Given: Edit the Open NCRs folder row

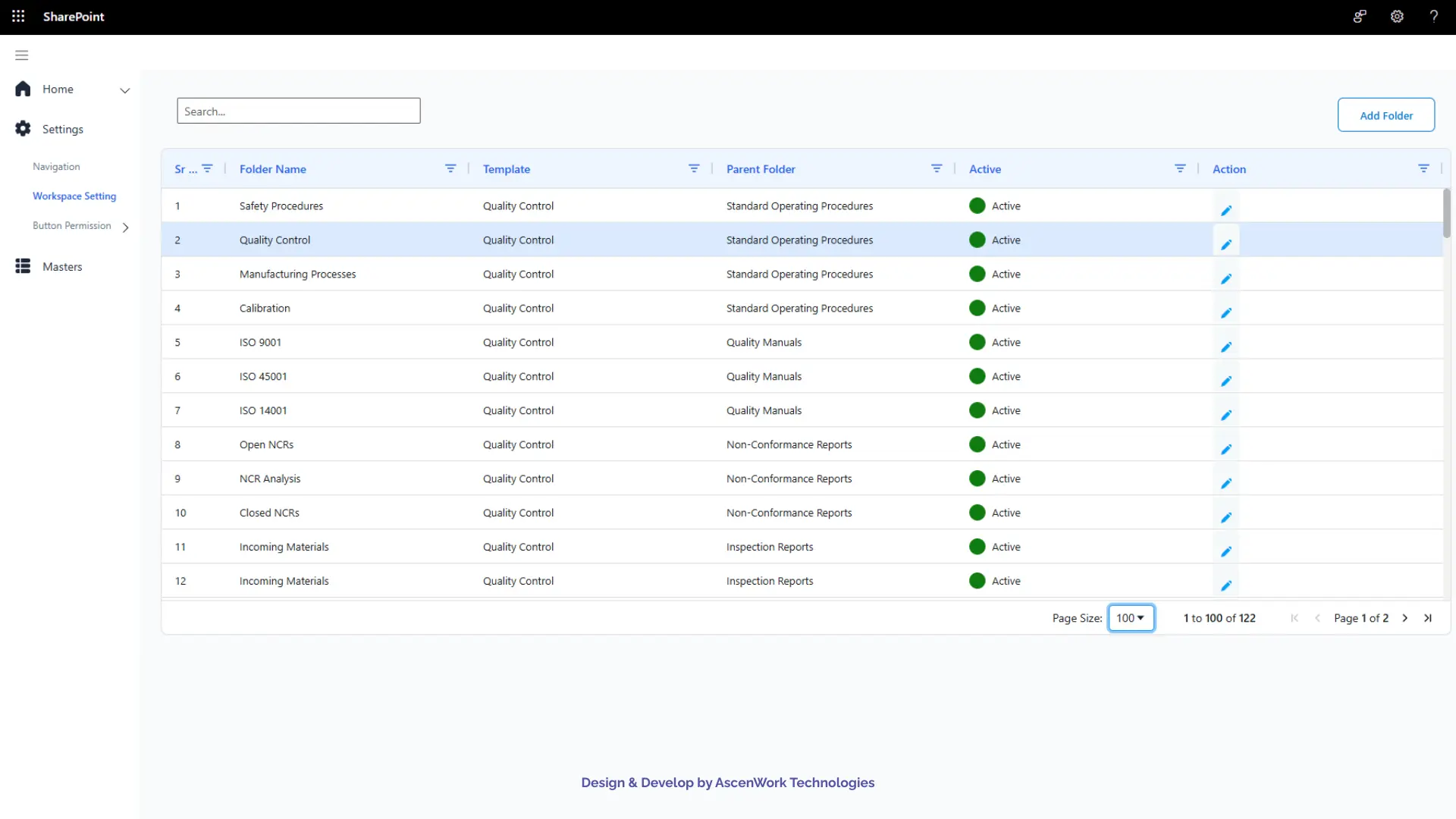Looking at the screenshot, I should point(1226,449).
